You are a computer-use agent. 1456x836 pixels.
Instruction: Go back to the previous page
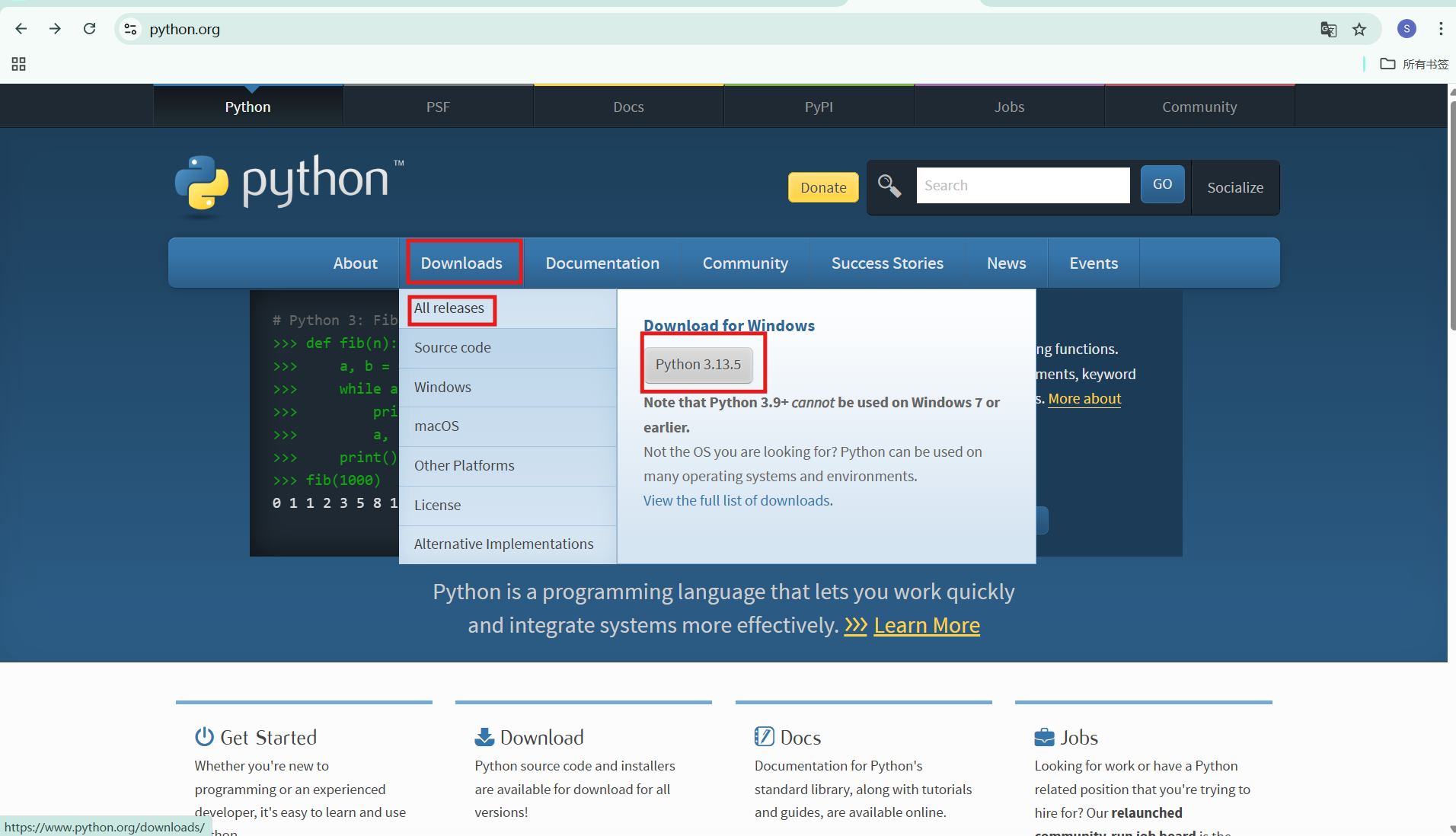21,29
